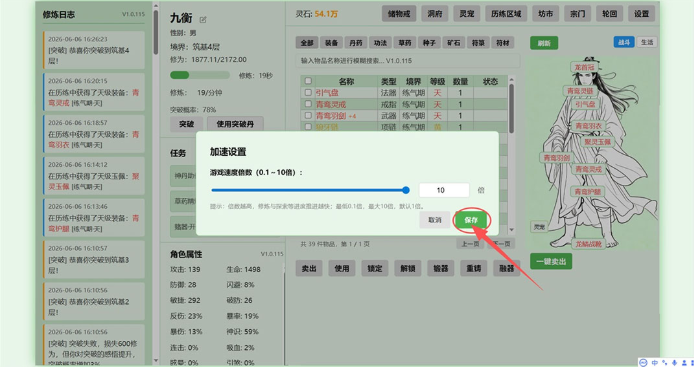The width and height of the screenshot is (694, 367).
Task: Filter inventory by 符材
Action: click(503, 42)
